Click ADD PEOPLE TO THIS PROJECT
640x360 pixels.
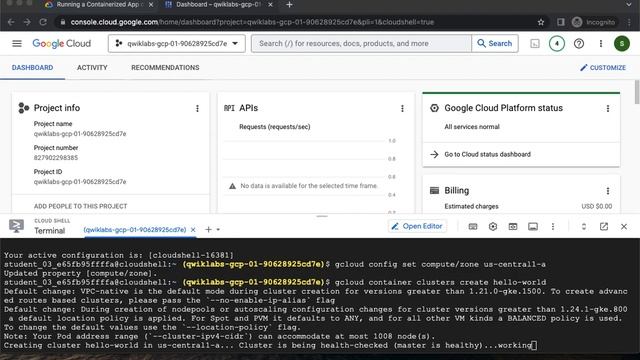point(80,206)
